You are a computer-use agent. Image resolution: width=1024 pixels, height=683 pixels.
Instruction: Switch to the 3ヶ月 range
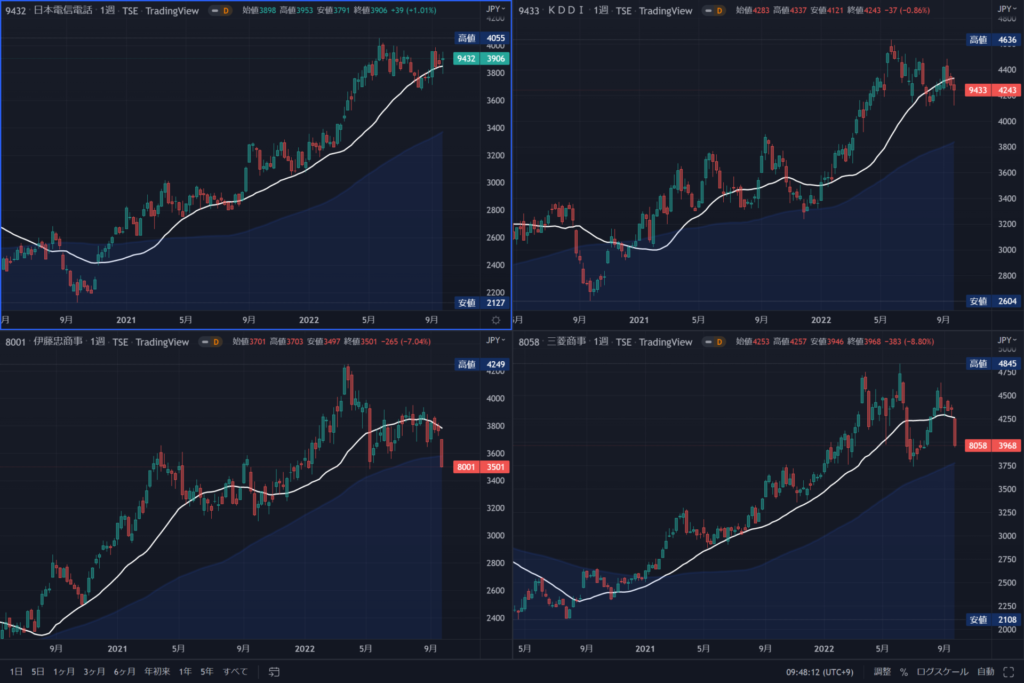(94, 672)
